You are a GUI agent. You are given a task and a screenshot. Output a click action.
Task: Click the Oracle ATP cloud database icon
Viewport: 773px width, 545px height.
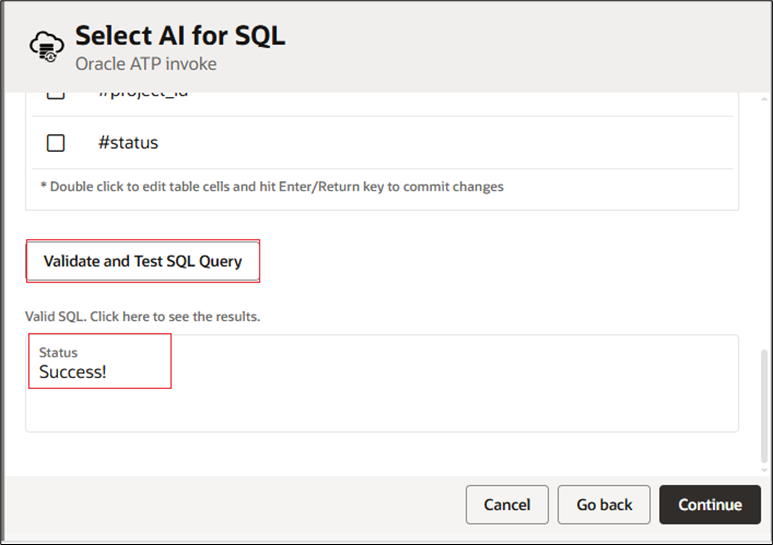tap(44, 47)
